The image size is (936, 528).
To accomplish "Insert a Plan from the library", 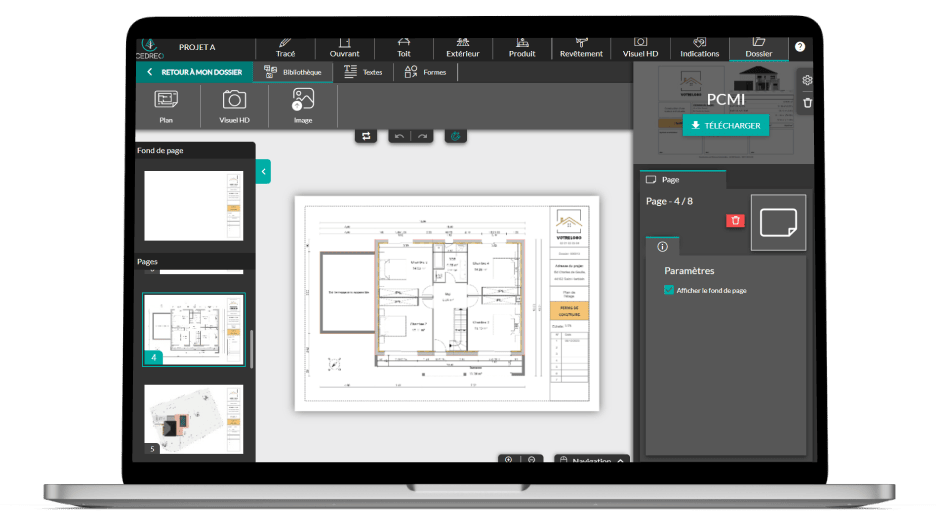I will [x=166, y=105].
